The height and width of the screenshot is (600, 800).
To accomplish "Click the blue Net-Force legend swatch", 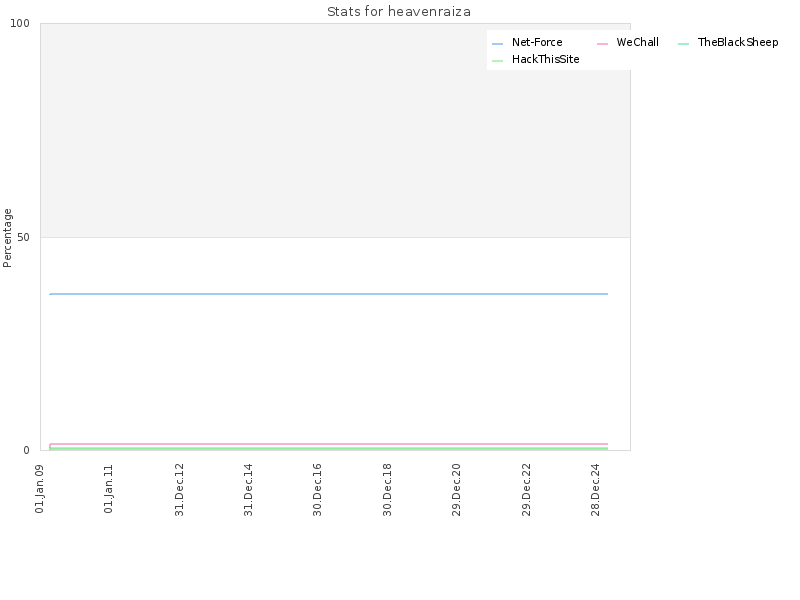I will [x=497, y=44].
